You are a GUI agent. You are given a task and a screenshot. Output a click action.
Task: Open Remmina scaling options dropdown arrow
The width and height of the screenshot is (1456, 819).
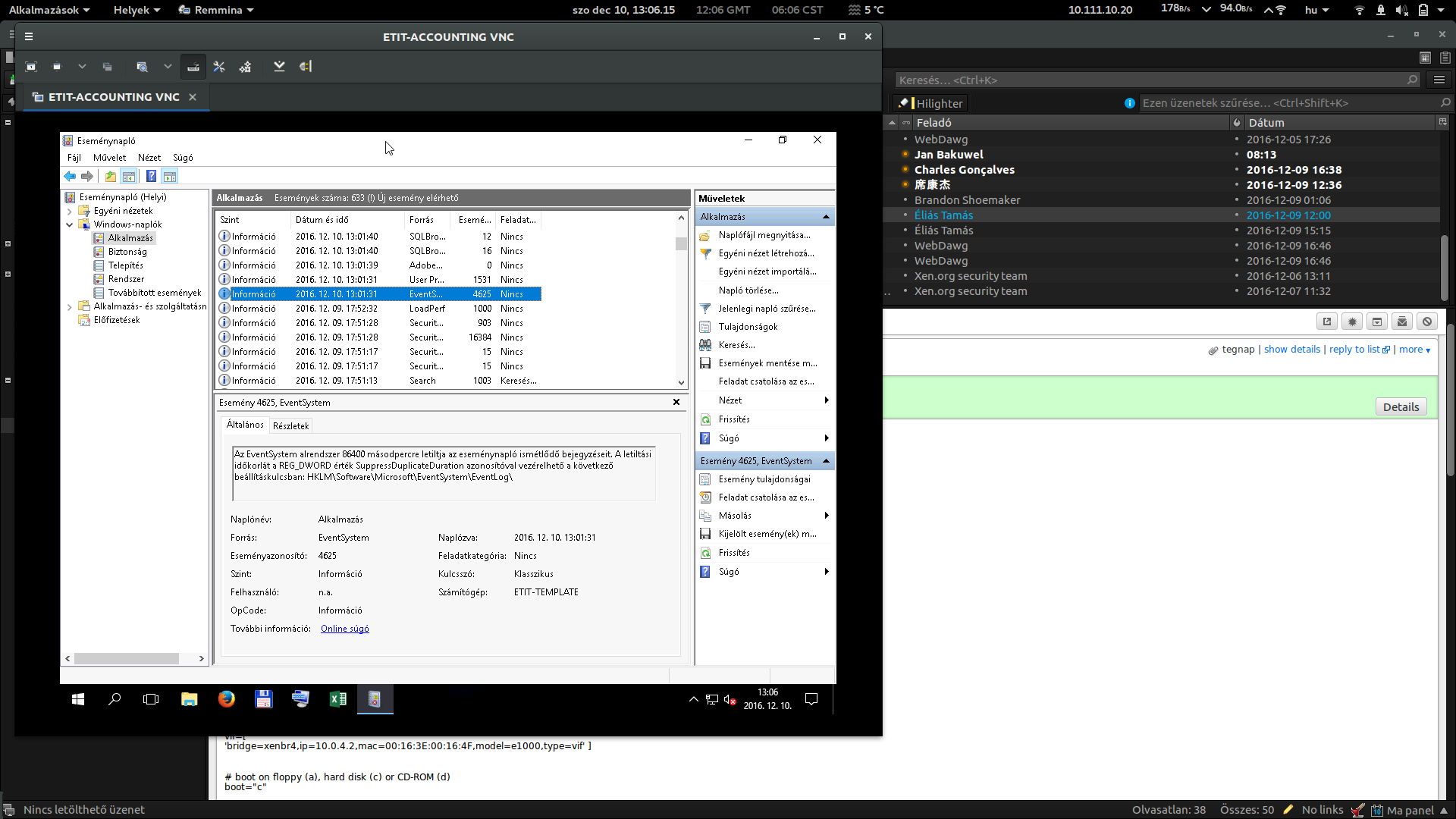(168, 67)
